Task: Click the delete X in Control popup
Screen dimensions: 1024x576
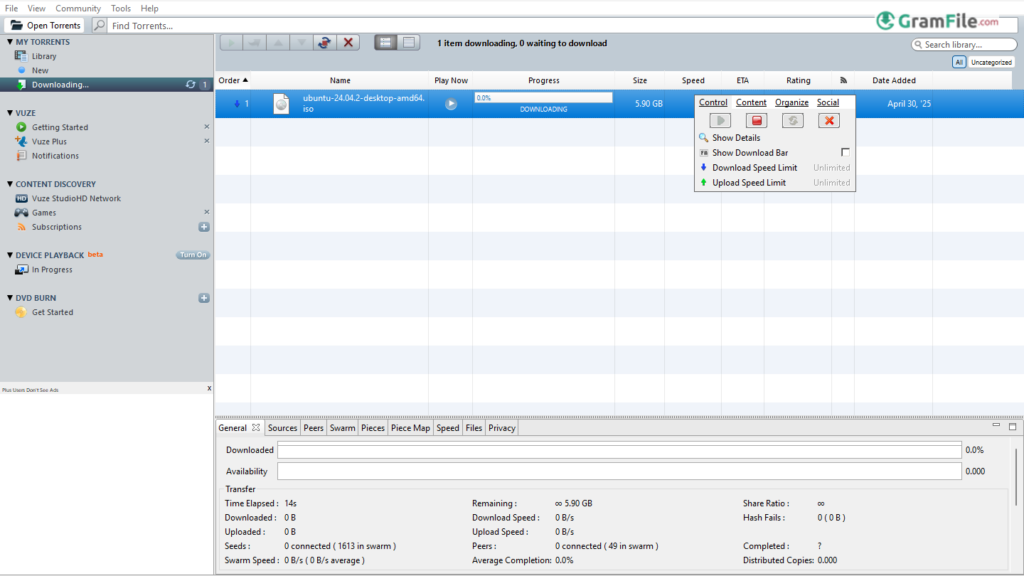Action: pos(828,120)
